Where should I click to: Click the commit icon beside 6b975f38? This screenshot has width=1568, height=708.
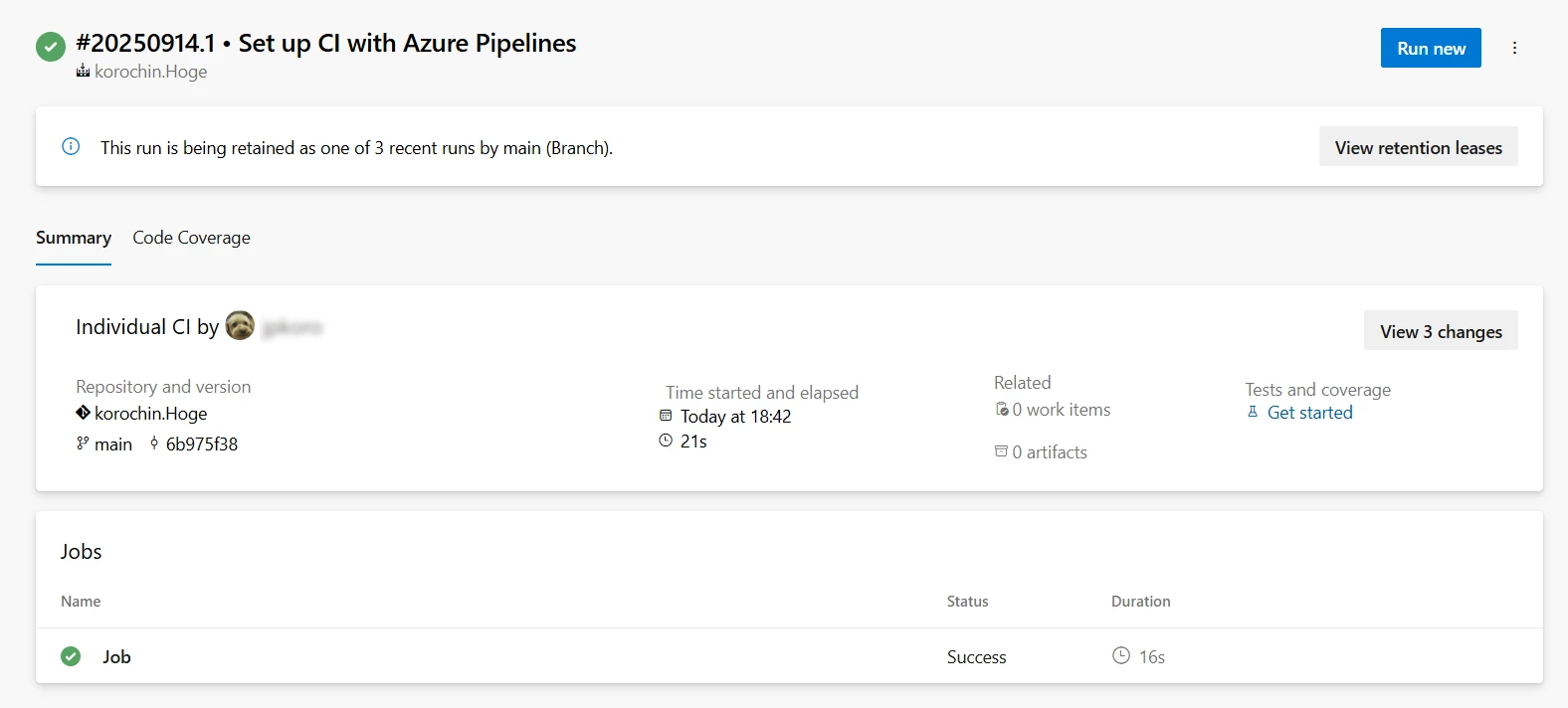tap(154, 443)
